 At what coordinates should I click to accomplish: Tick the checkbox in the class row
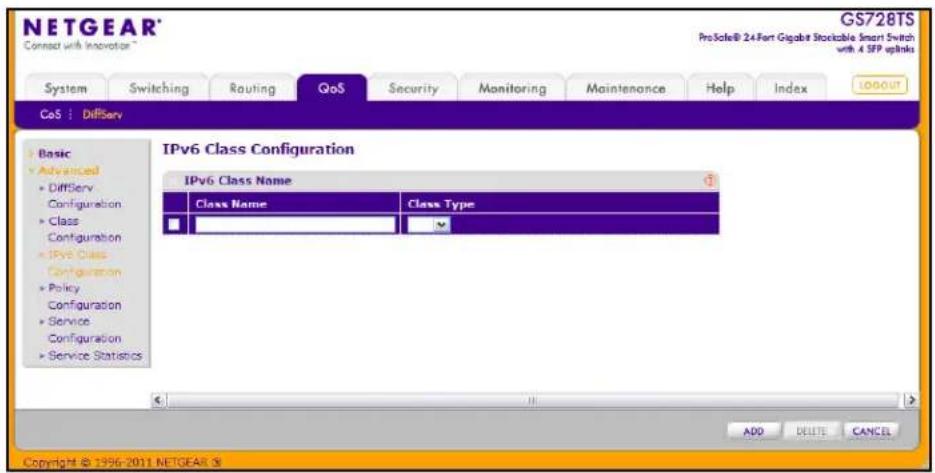click(174, 225)
